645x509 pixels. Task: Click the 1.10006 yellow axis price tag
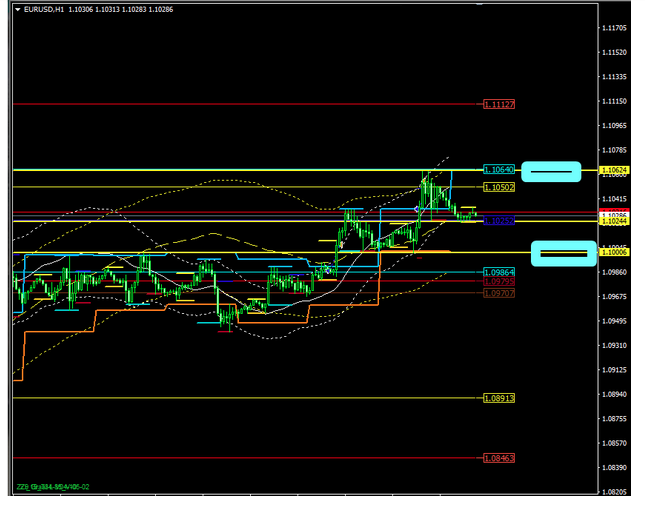coord(613,254)
